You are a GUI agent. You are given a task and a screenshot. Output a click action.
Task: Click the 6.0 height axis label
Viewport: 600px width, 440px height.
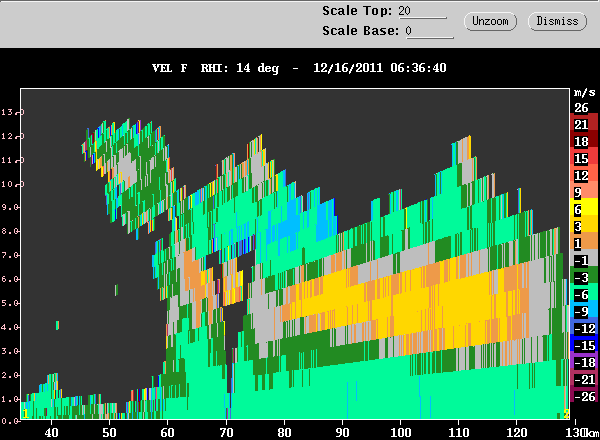(11, 279)
